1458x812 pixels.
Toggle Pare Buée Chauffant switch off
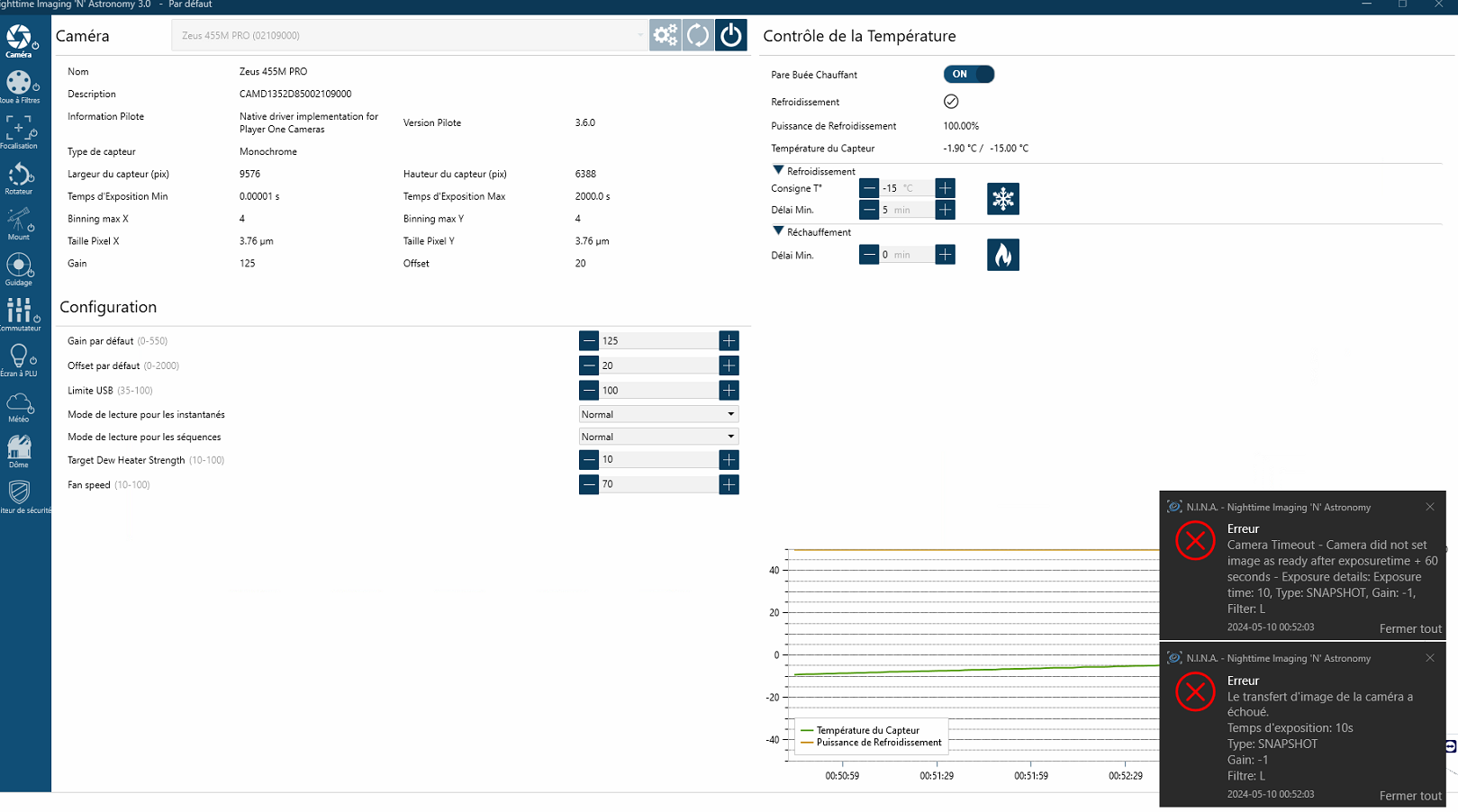tap(968, 75)
